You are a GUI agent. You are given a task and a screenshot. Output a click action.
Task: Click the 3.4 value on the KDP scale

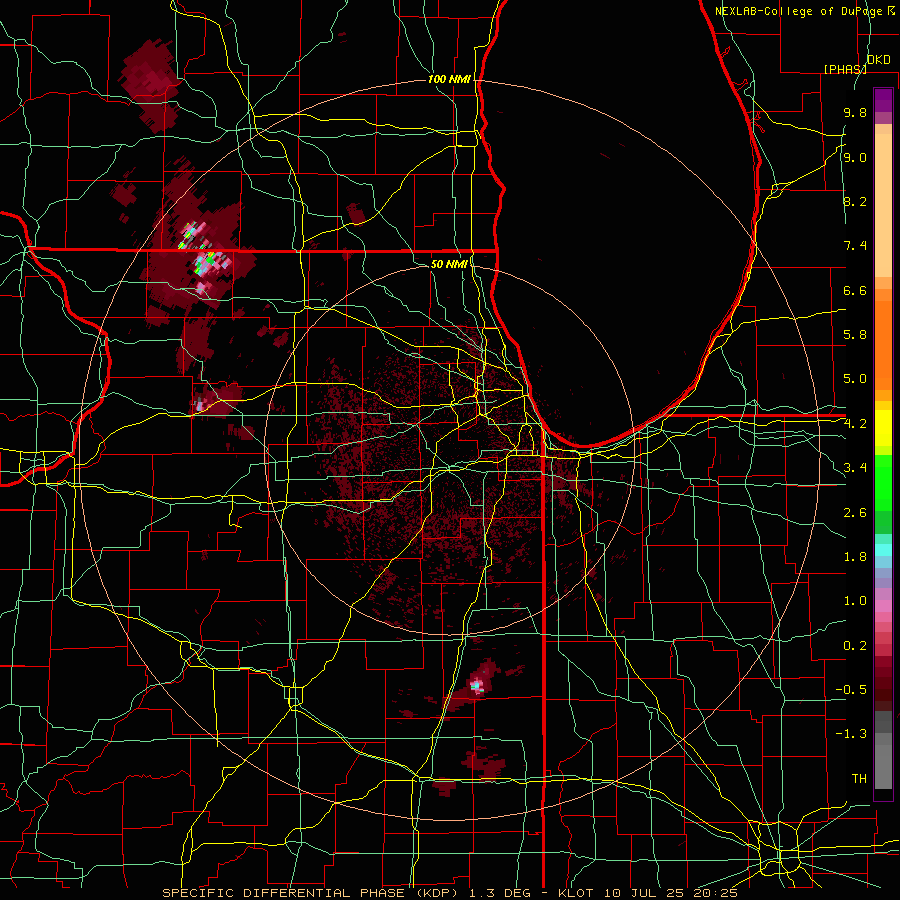pos(855,468)
